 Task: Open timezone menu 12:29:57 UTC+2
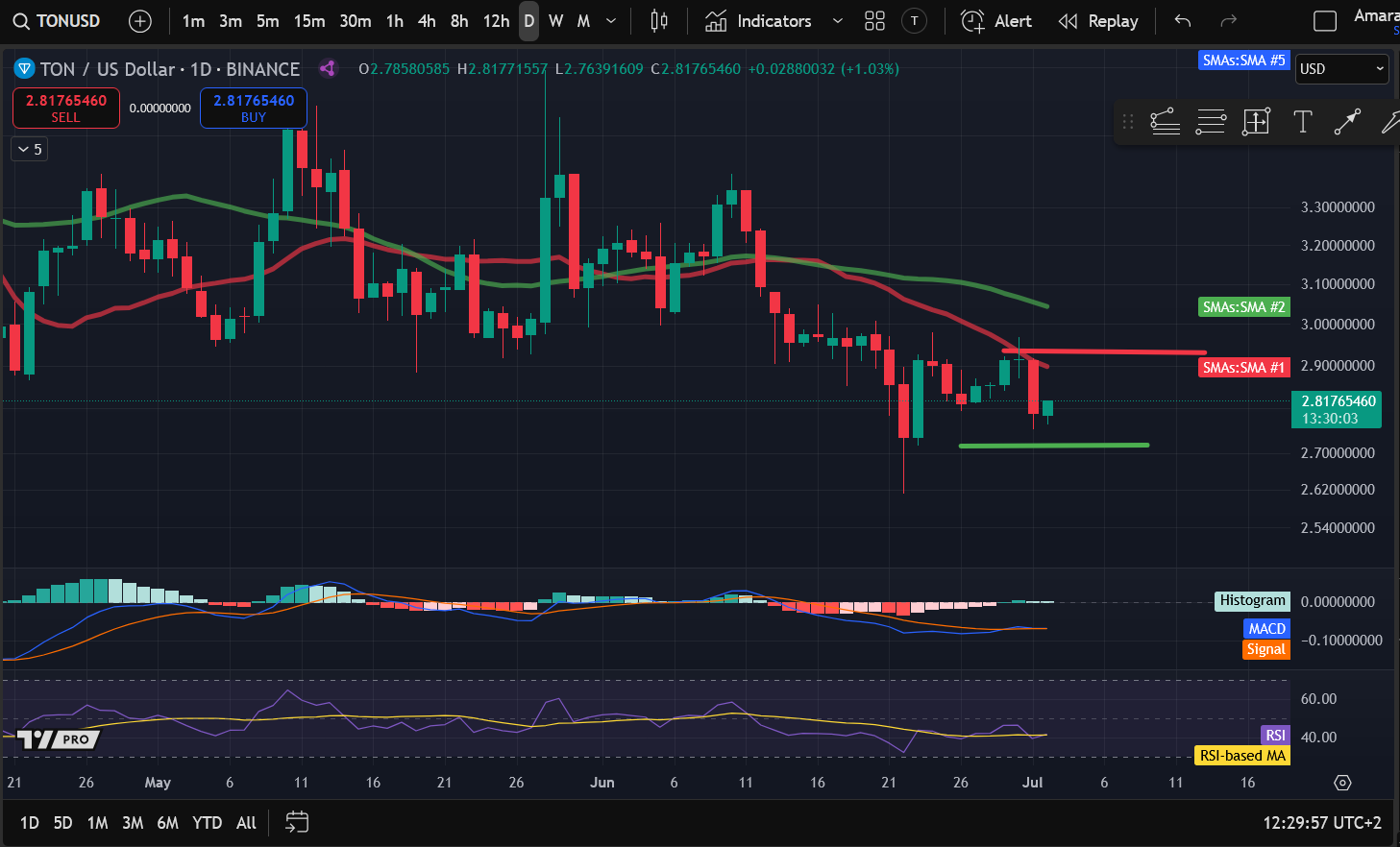(x=1322, y=823)
